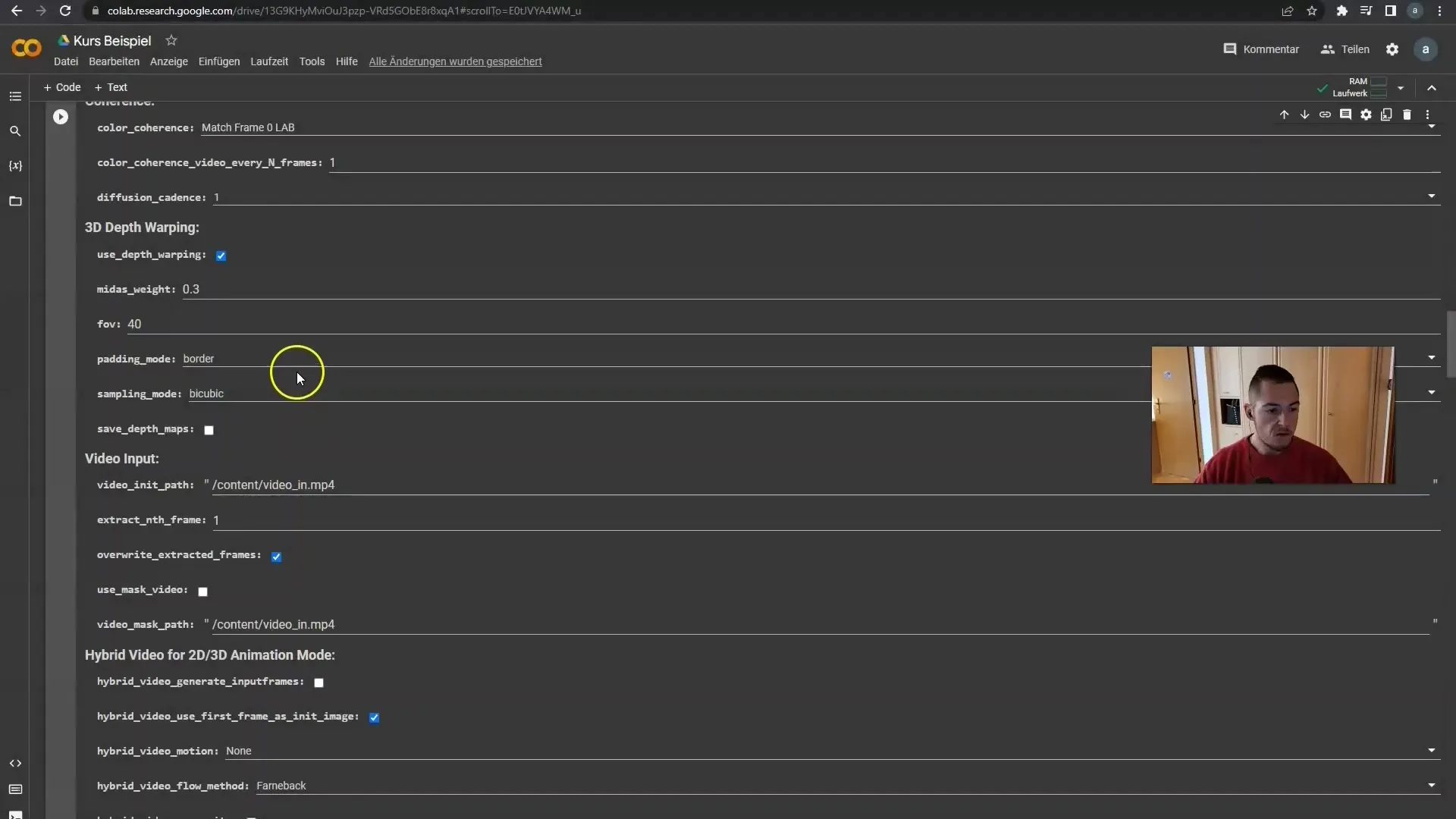
Task: Toggle overwrite_extracted_frames checkbox
Action: click(277, 557)
